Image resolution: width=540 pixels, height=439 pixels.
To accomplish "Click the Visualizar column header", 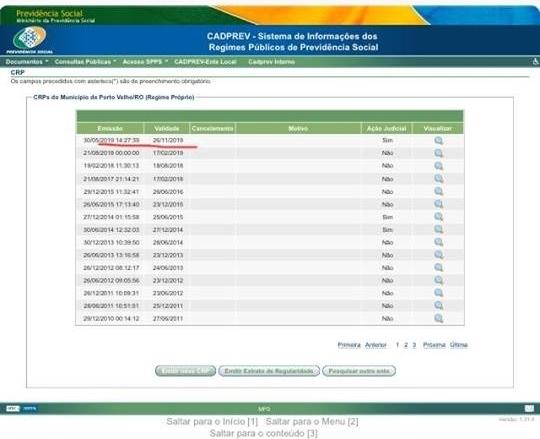I will pyautogui.click(x=438, y=128).
